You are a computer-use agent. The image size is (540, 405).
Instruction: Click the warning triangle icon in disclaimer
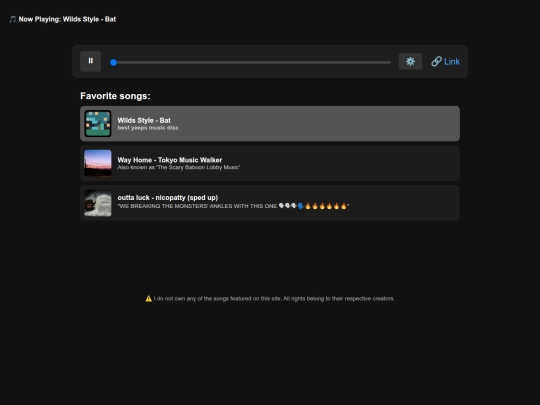pos(148,299)
